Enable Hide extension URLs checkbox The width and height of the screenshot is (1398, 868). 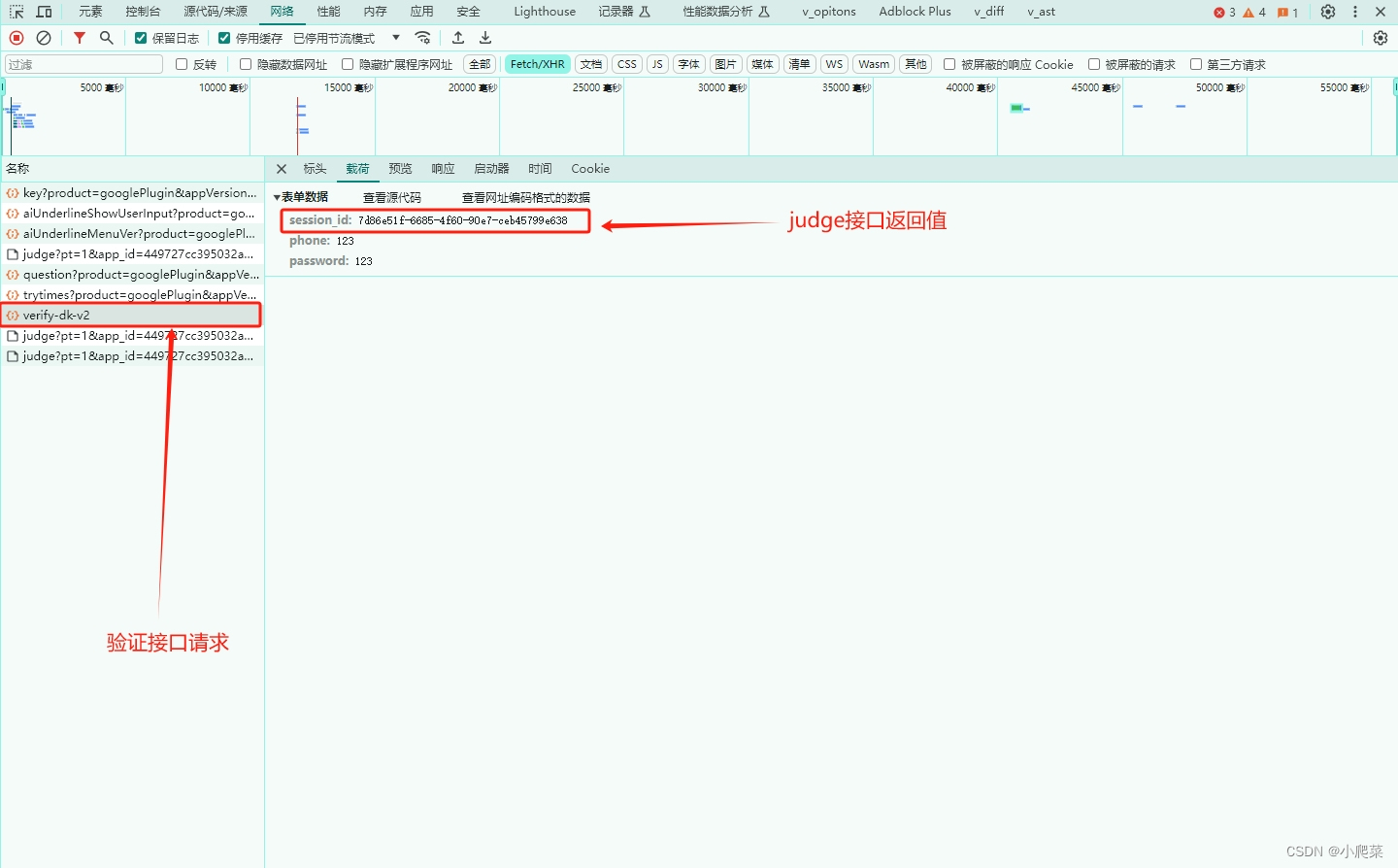pyautogui.click(x=348, y=64)
